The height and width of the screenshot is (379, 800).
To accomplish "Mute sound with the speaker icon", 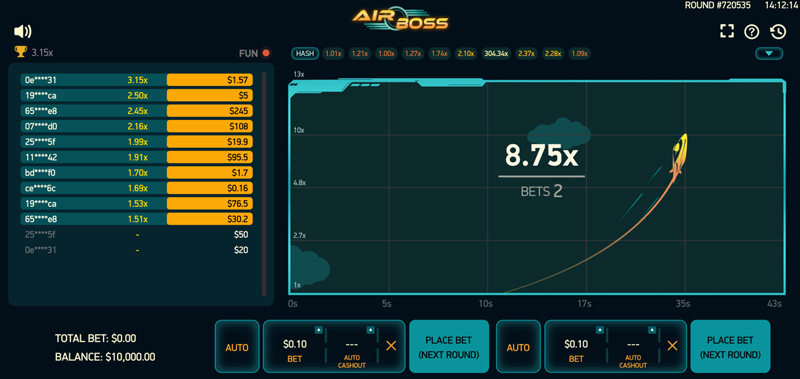I will (x=22, y=32).
